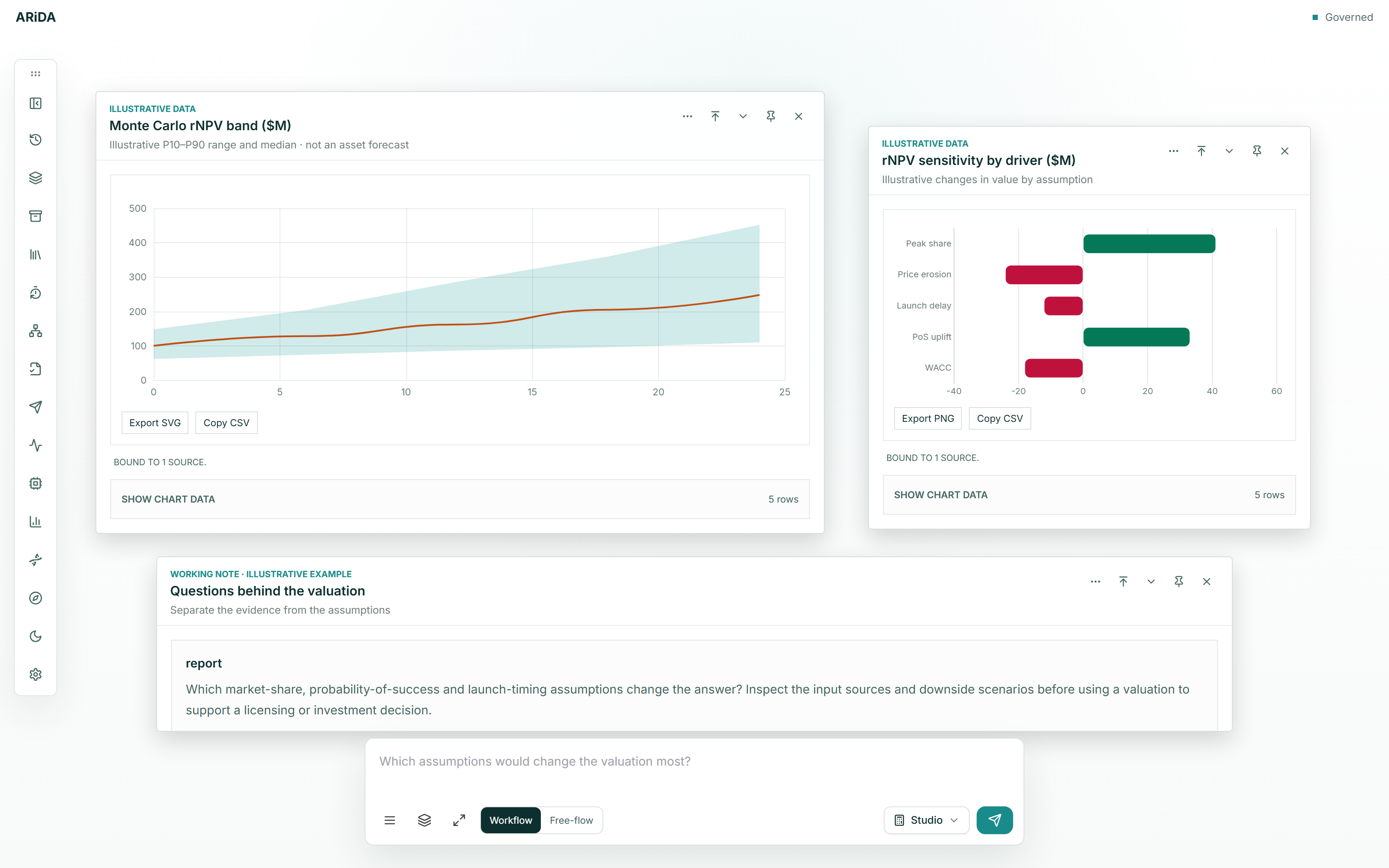
Task: Click the drag handle dots atop sidebar
Action: tap(36, 73)
